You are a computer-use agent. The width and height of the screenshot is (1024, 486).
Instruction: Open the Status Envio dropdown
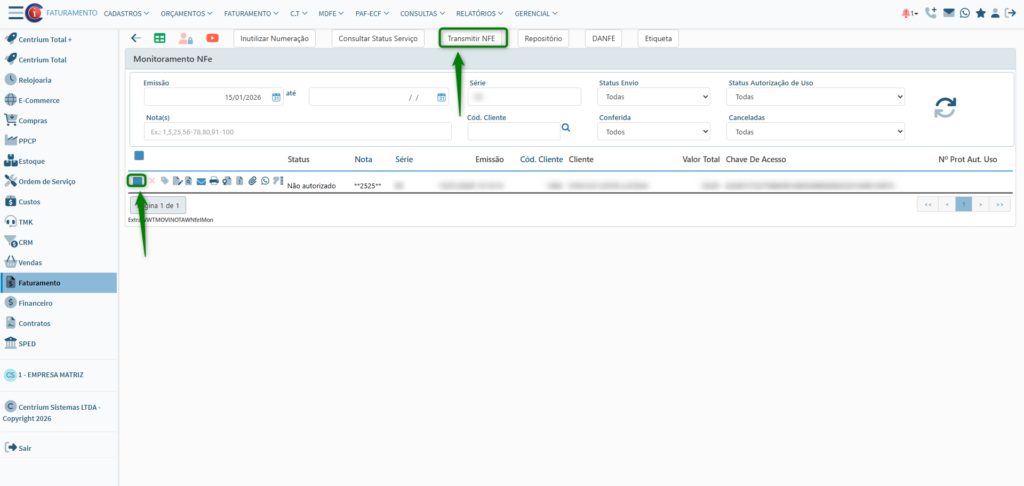pyautogui.click(x=654, y=97)
